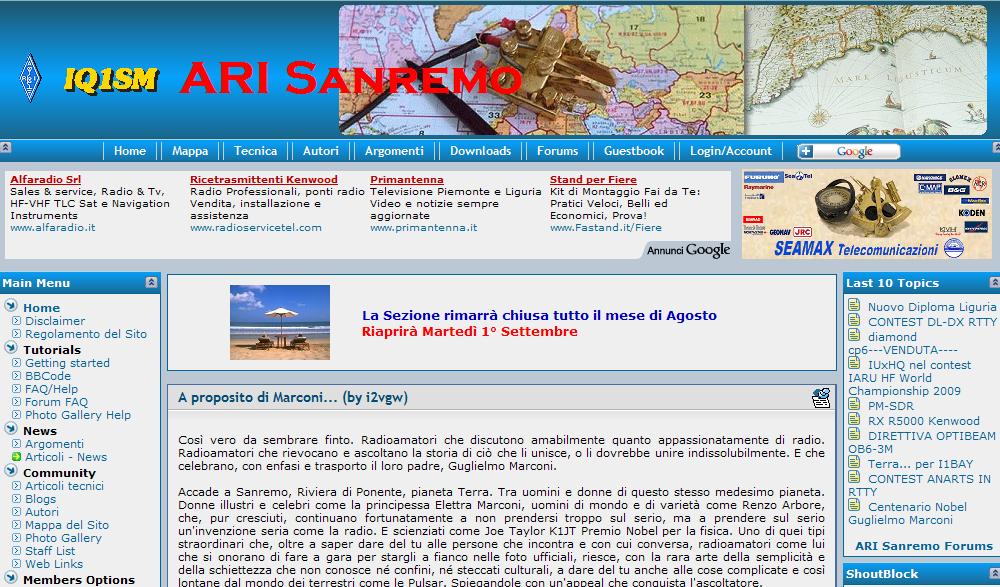Open the CONTEST DL-DX RTTY topic
The height and width of the screenshot is (587, 1000).
point(932,322)
